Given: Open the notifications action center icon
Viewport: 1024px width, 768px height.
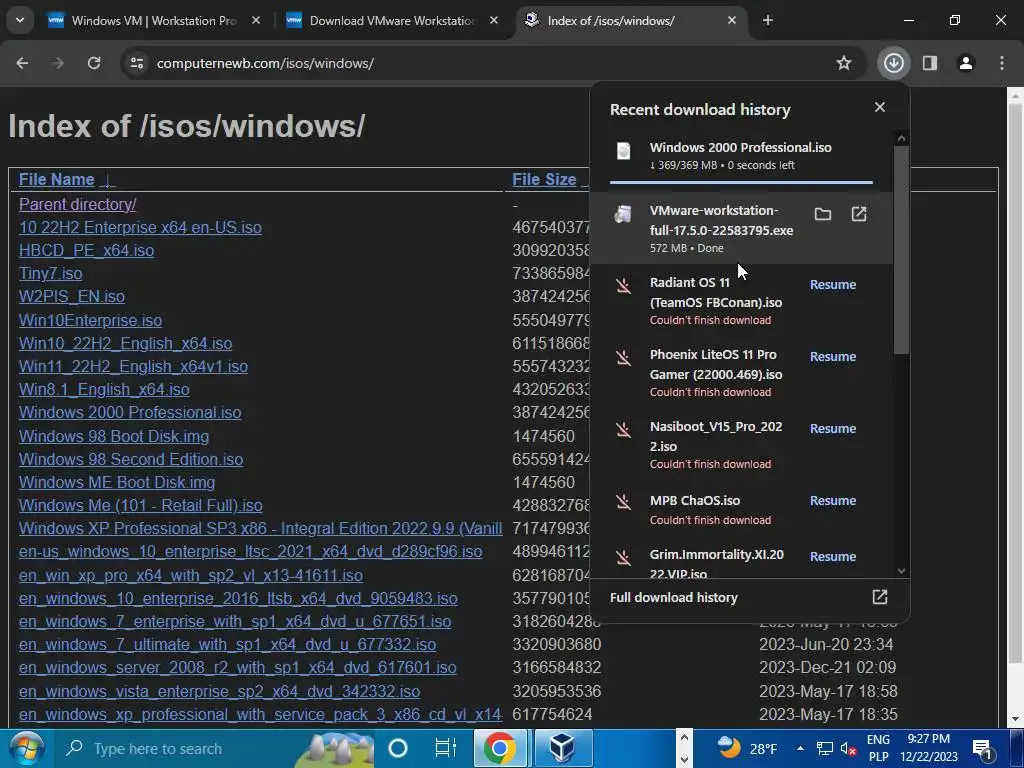Looking at the screenshot, I should [983, 748].
